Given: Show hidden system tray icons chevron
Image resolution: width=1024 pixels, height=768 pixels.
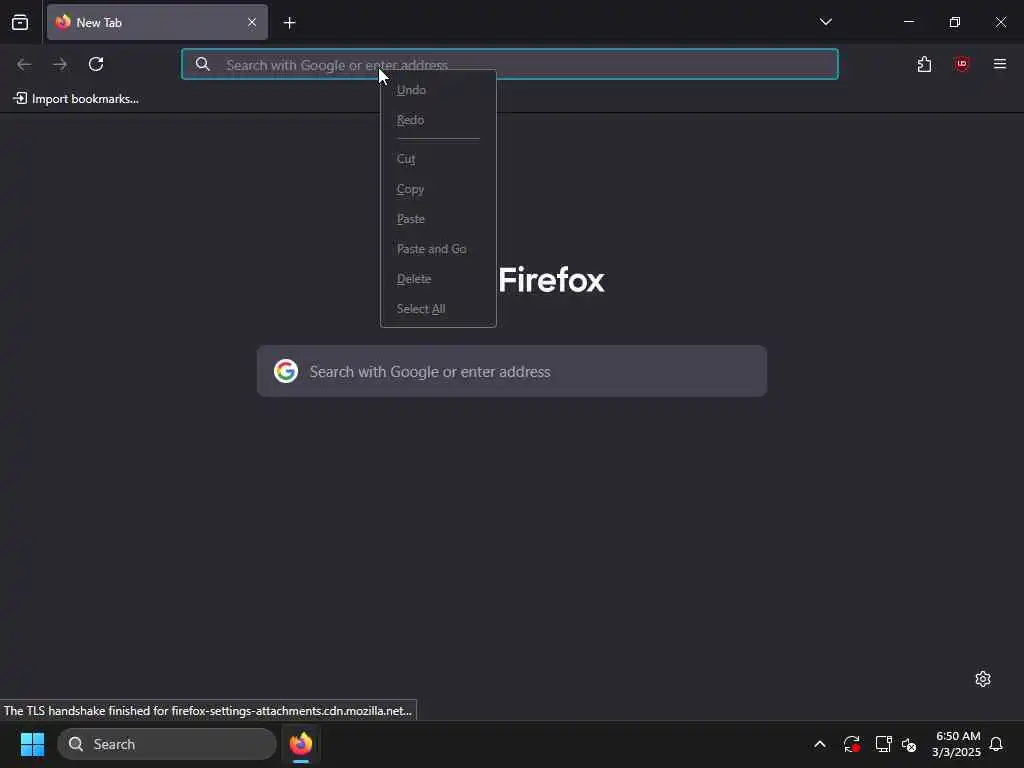Looking at the screenshot, I should (x=820, y=744).
